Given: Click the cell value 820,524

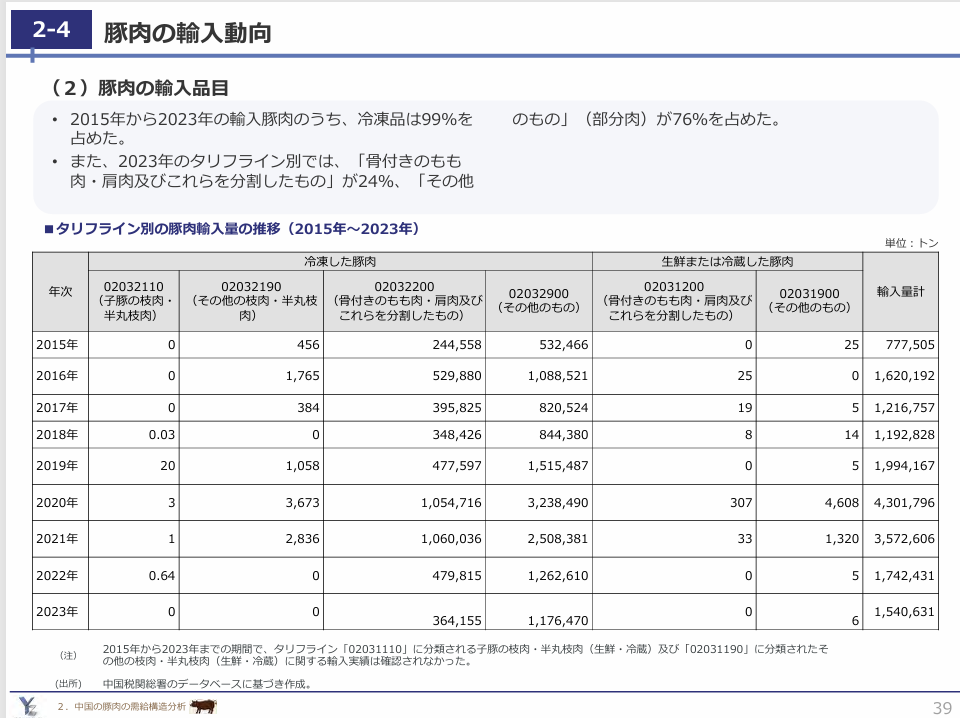Looking at the screenshot, I should click(x=563, y=408).
